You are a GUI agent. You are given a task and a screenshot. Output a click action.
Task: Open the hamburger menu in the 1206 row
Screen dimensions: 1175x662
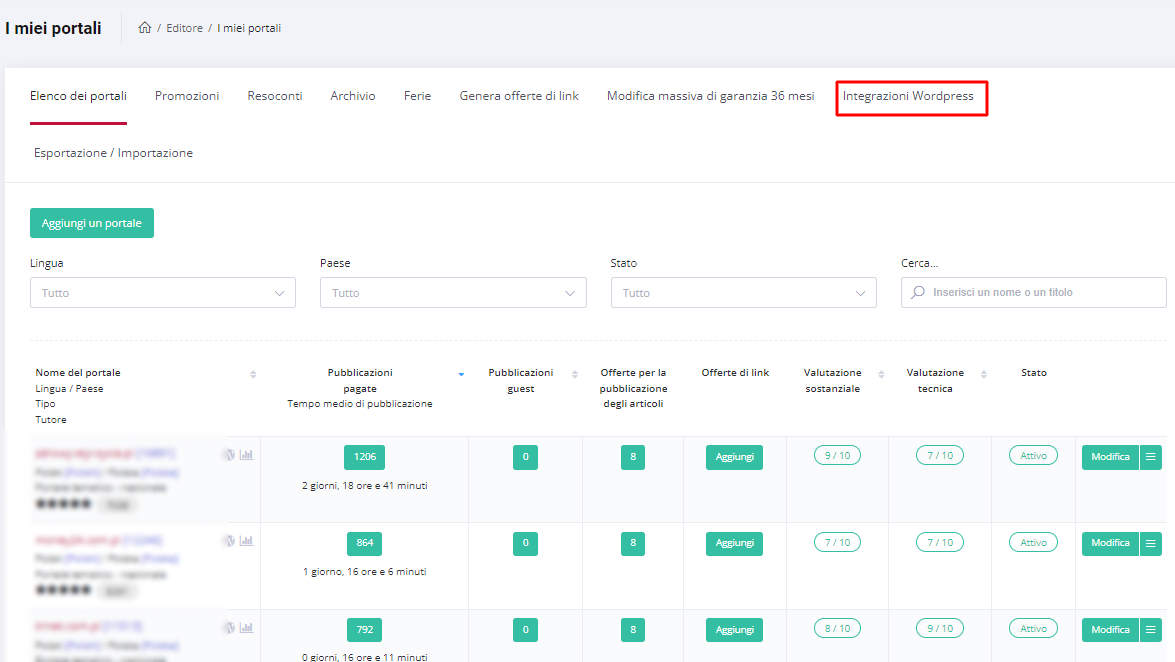tap(1151, 457)
